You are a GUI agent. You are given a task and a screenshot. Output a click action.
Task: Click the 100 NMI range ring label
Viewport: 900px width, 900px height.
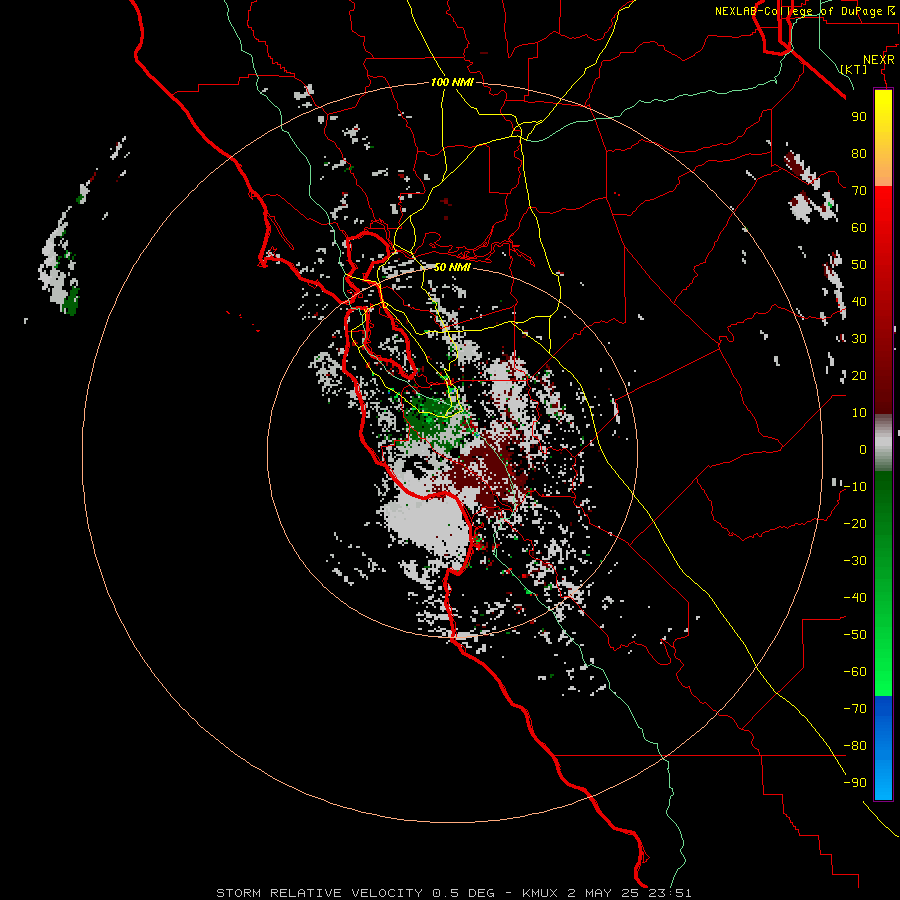(452, 82)
